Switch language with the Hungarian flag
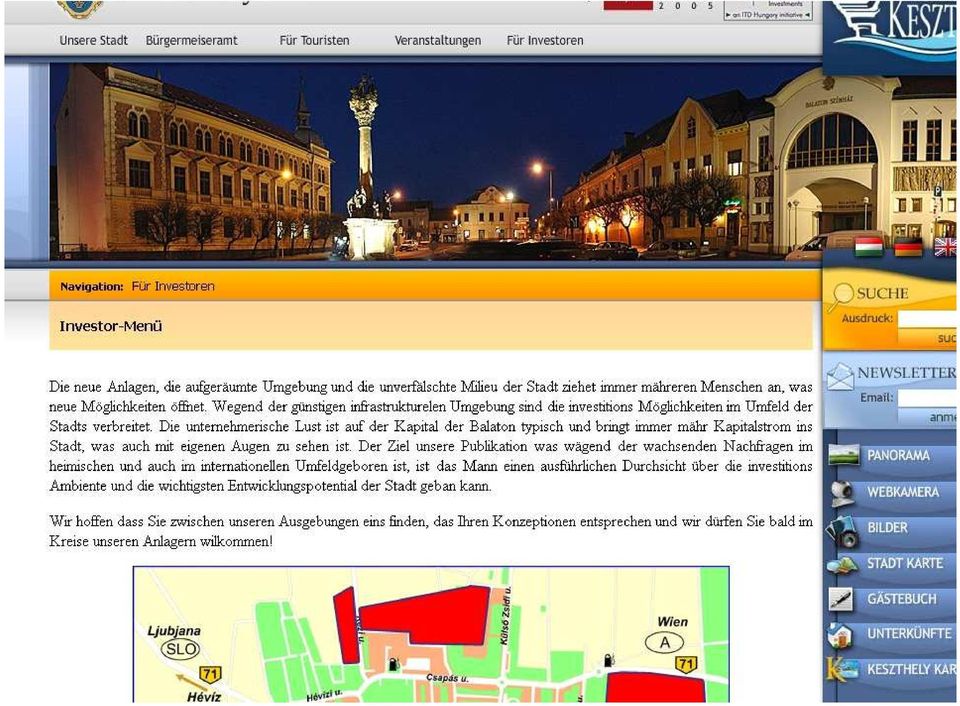Viewport: 960px width, 706px height. point(869,247)
